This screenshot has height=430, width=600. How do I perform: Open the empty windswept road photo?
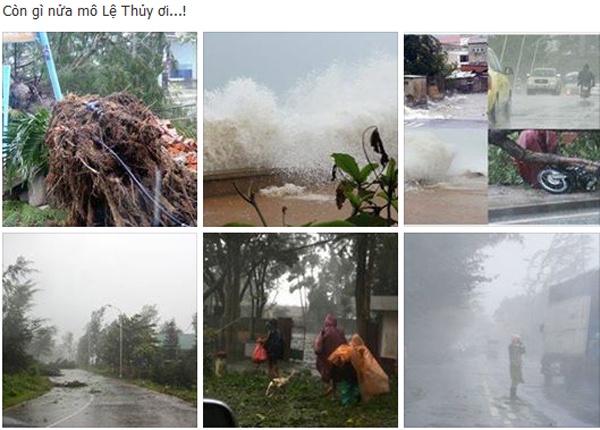[99, 330]
